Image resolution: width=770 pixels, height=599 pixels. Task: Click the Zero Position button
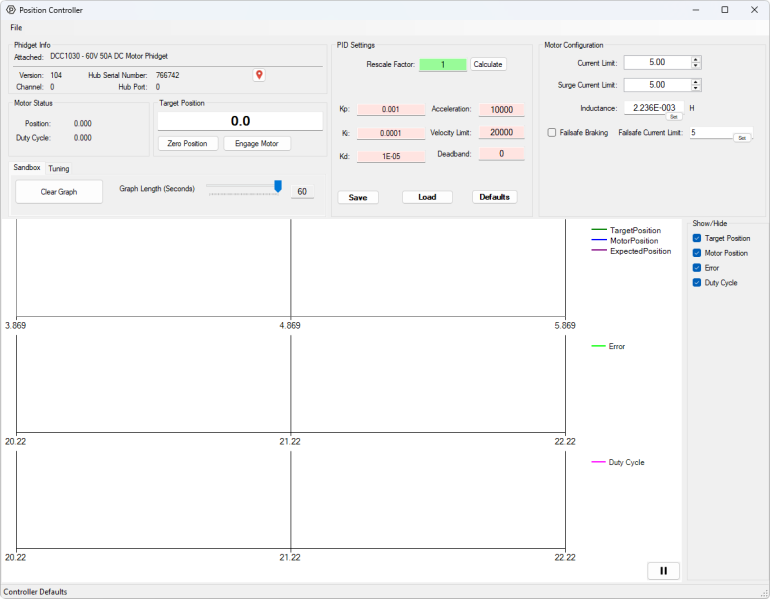tap(188, 143)
